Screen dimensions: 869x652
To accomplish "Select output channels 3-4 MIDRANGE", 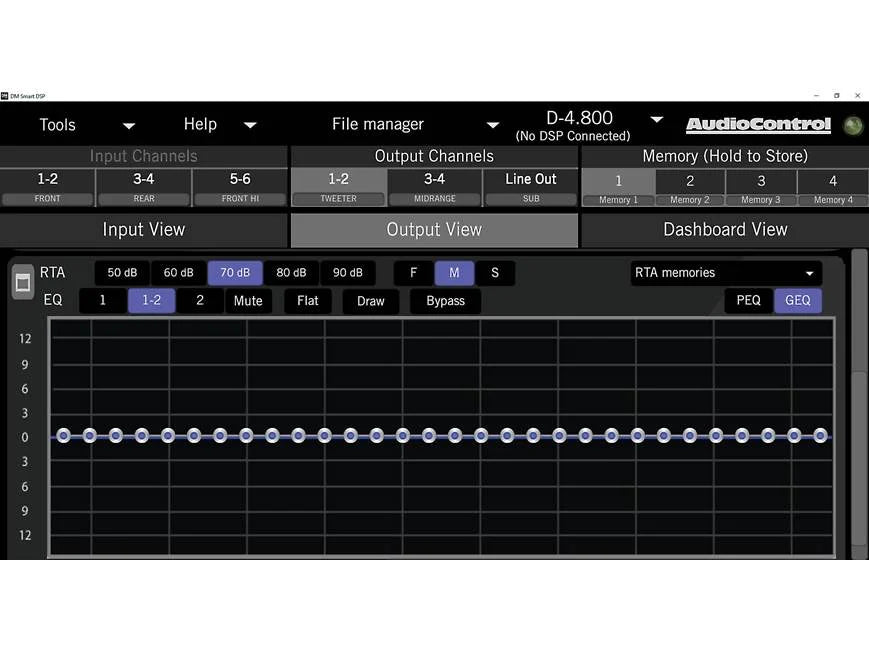I will [434, 187].
